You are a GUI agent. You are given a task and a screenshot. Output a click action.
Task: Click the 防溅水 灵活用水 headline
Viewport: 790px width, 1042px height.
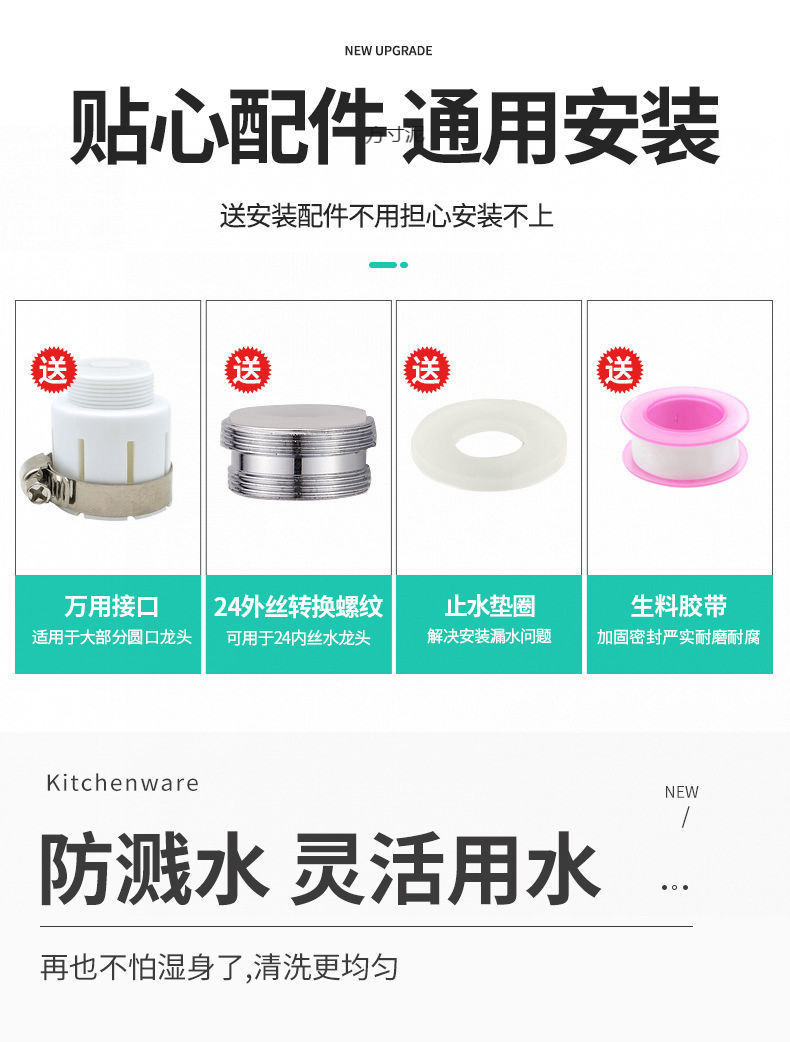[320, 869]
